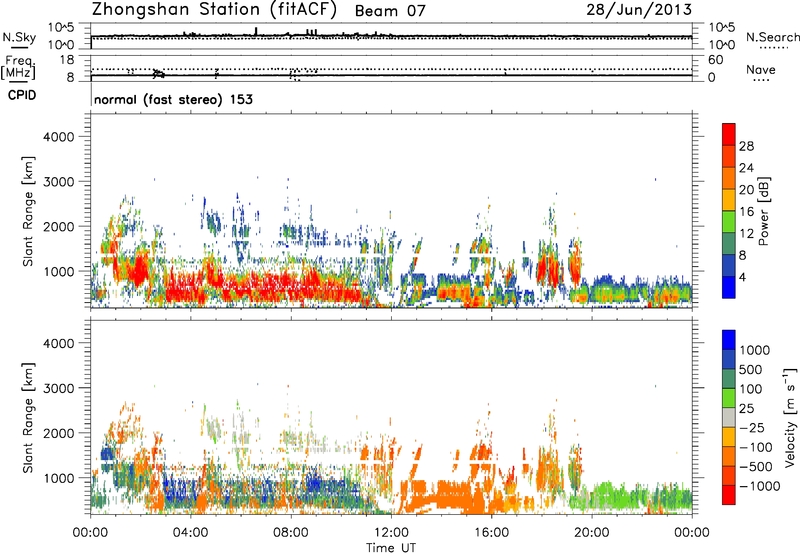Click the 'Freq. [MHz]' axis label
This screenshot has width=800, height=554.
click(x=19, y=68)
